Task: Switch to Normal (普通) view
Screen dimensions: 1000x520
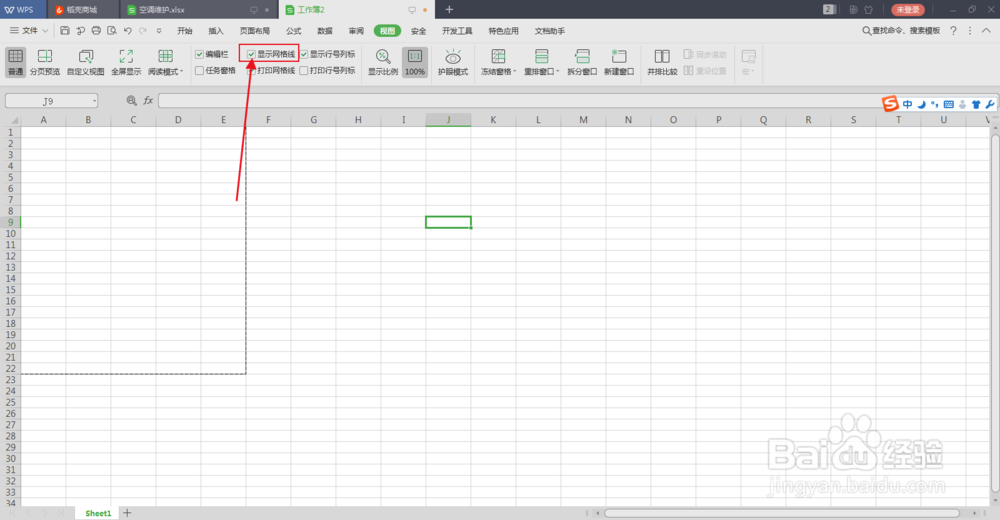Action: [15, 62]
